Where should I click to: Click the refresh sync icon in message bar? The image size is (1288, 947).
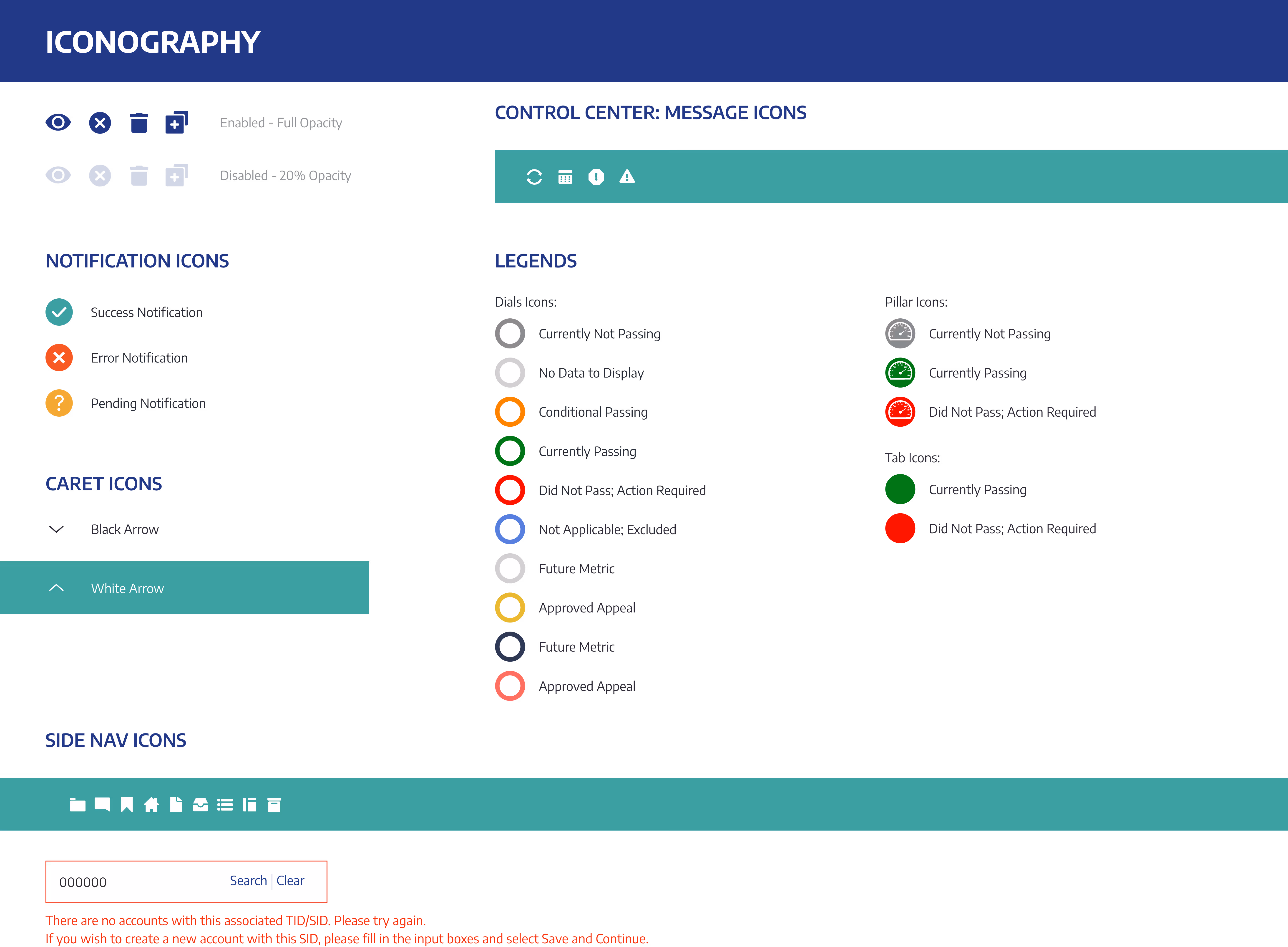tap(534, 177)
